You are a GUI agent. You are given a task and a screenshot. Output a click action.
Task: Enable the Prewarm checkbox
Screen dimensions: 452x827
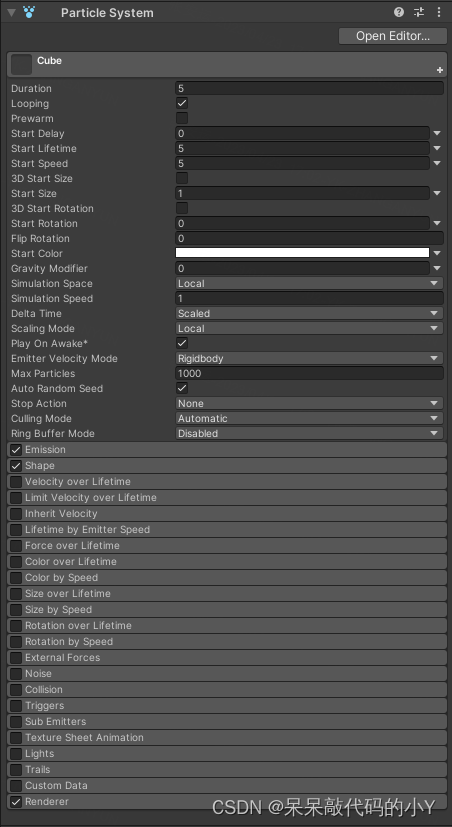pyautogui.click(x=182, y=118)
